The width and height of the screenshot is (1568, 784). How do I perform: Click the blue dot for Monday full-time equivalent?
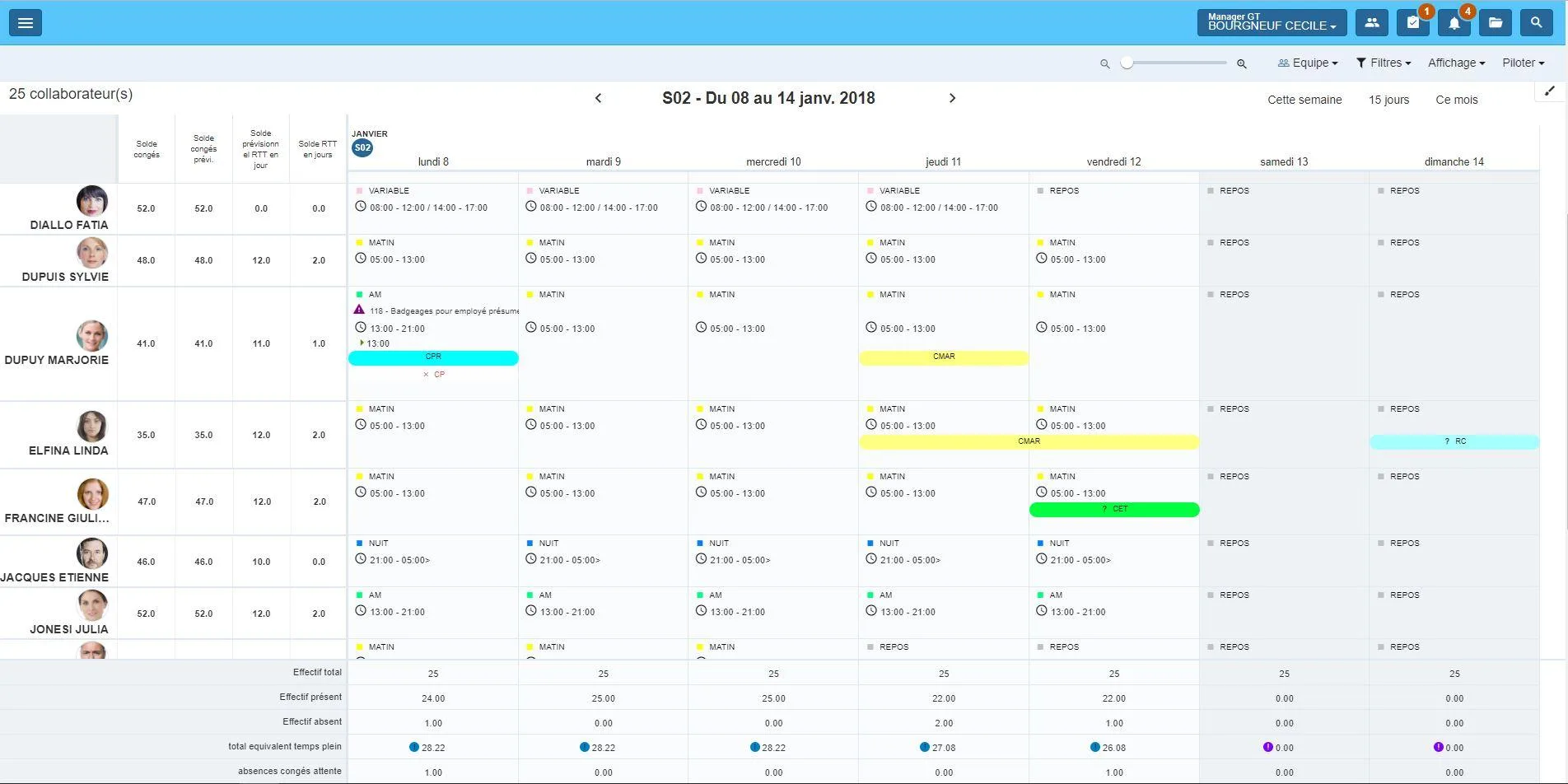[414, 747]
